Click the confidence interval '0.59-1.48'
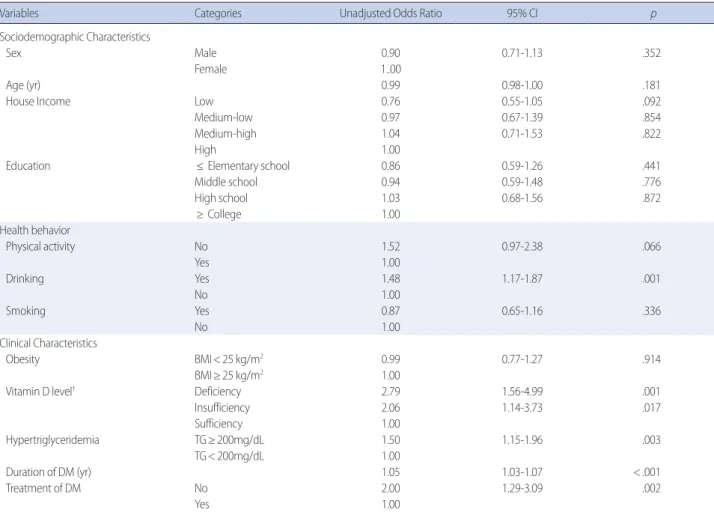The image size is (714, 515). point(522,182)
